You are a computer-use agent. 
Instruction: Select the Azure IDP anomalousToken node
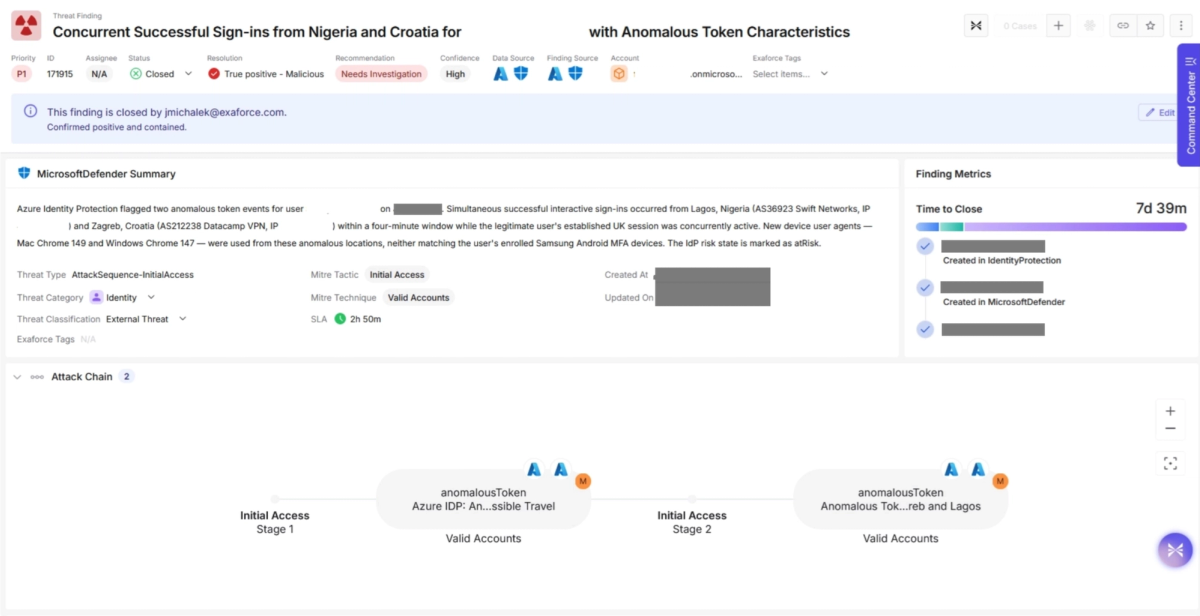[483, 499]
